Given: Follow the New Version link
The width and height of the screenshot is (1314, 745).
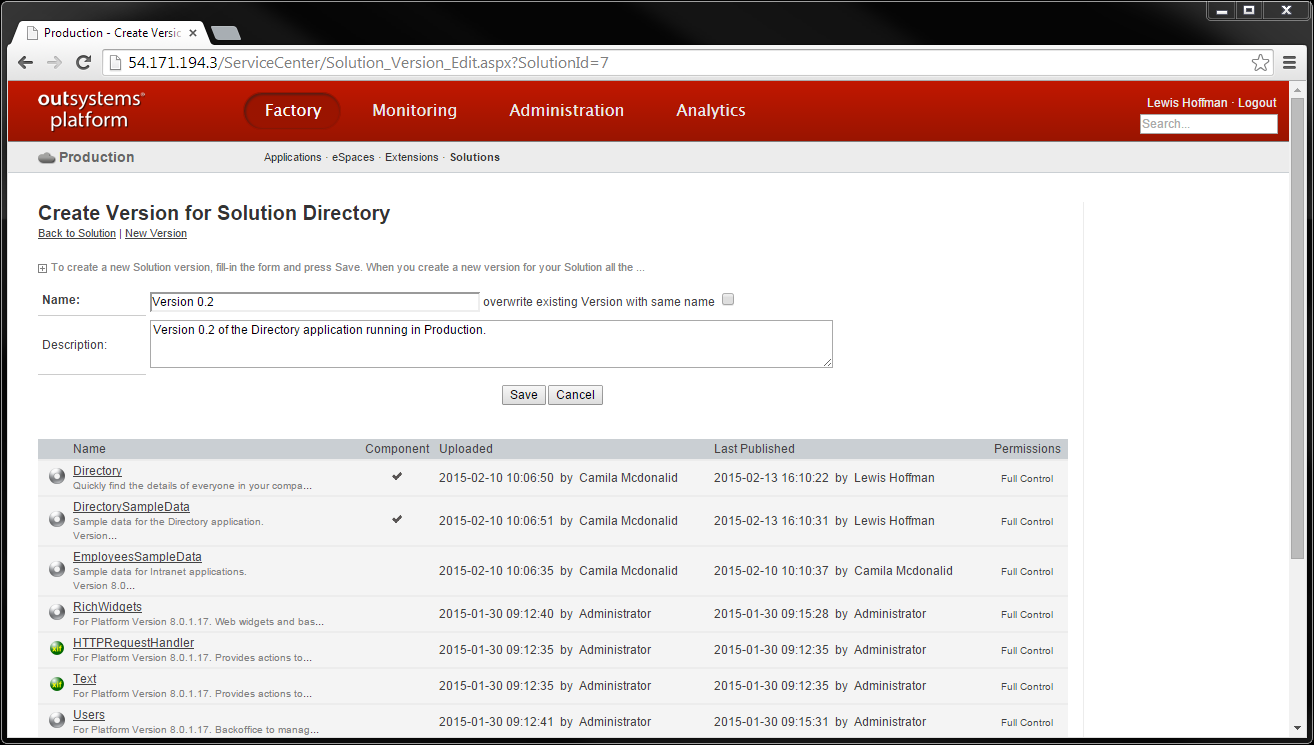Looking at the screenshot, I should (156, 233).
